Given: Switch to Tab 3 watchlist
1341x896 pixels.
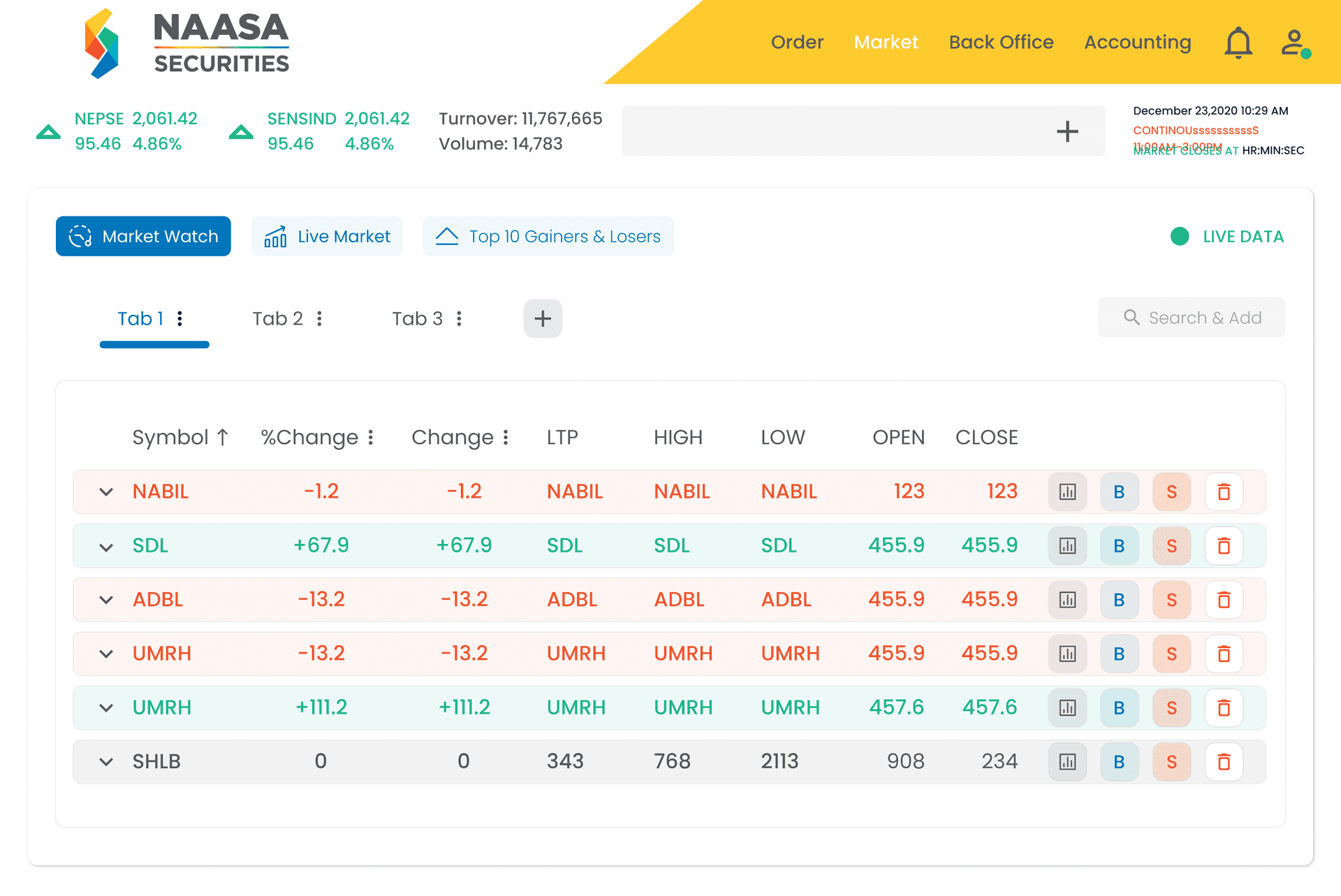Looking at the screenshot, I should pos(418,318).
